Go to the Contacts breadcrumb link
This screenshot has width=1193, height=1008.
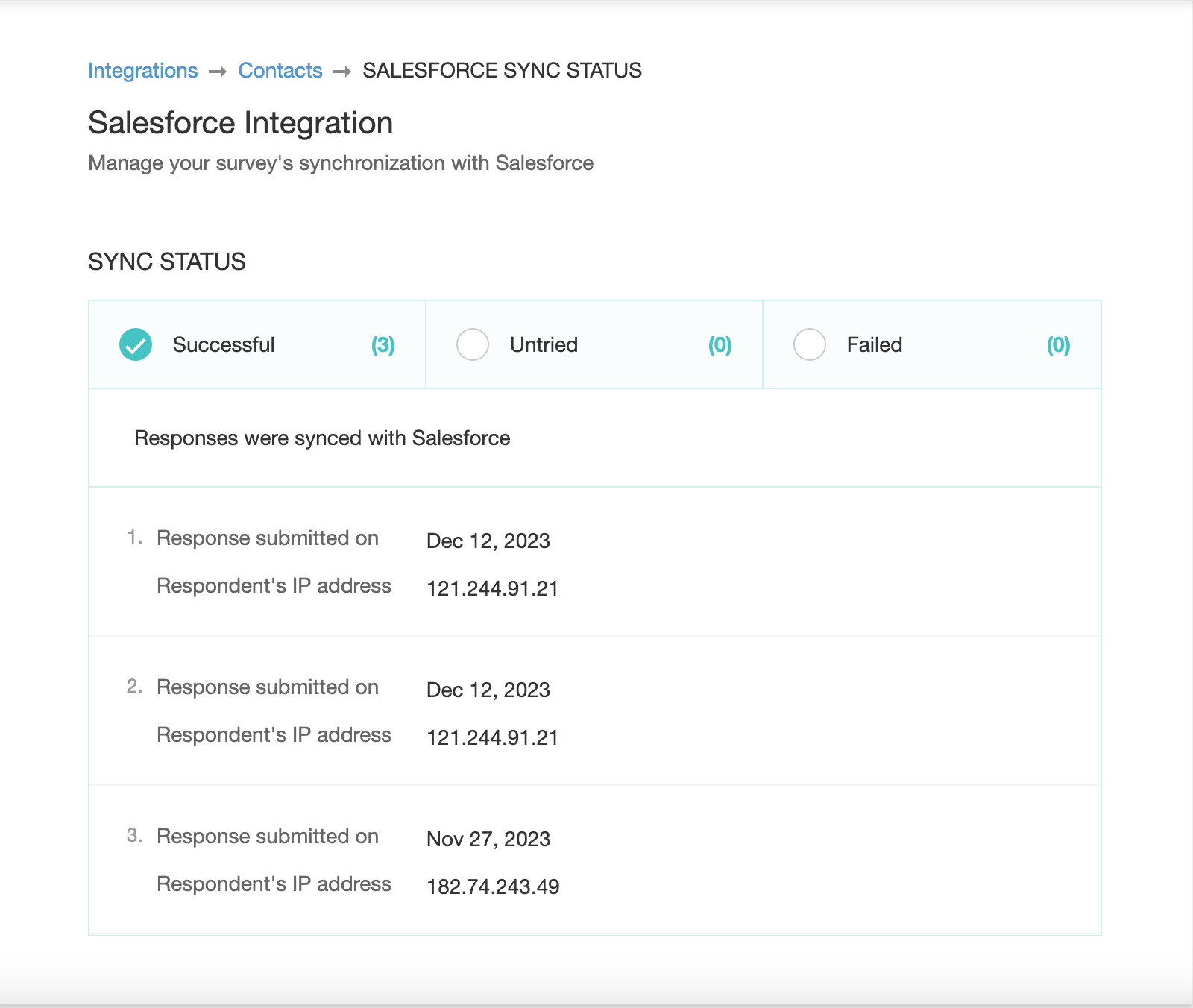point(280,71)
